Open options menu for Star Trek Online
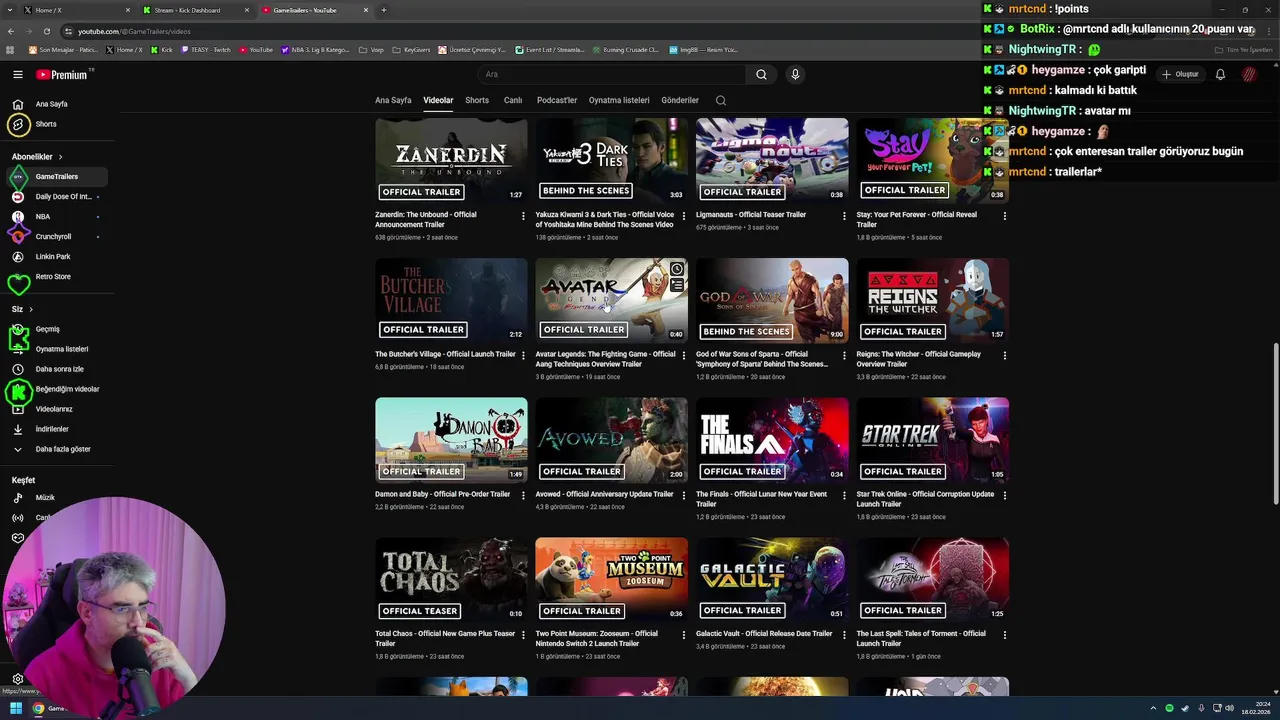Screen dimensions: 1280x720 (1005, 494)
